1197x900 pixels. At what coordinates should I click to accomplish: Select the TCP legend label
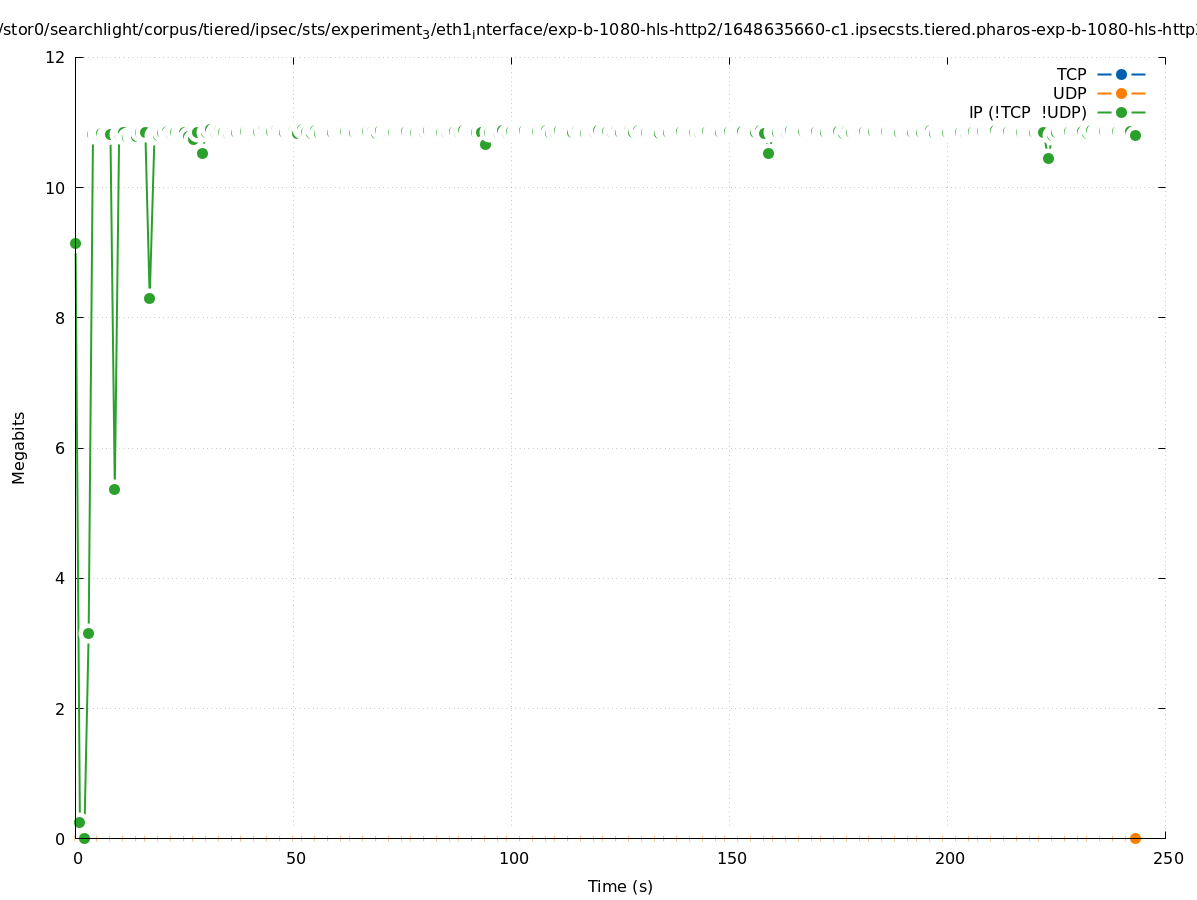(x=1071, y=74)
